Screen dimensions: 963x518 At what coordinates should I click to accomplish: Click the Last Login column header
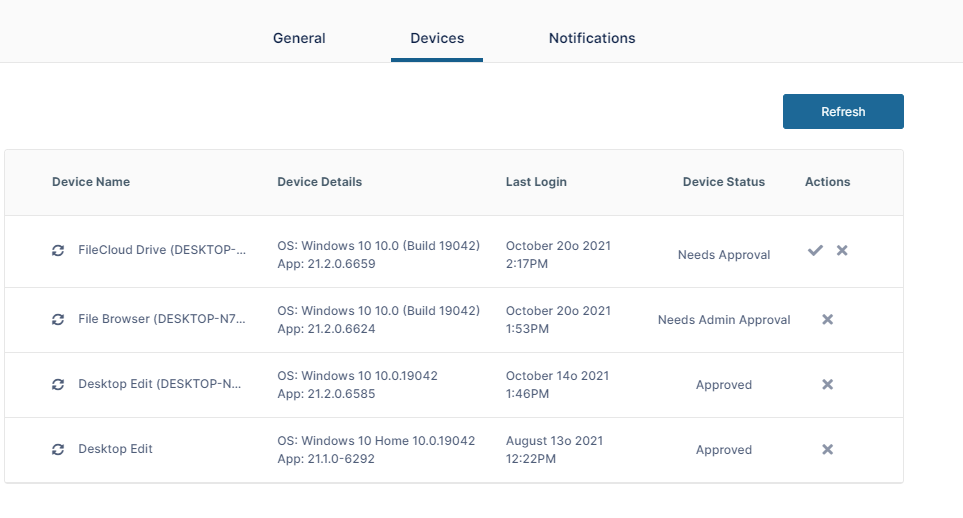536,182
